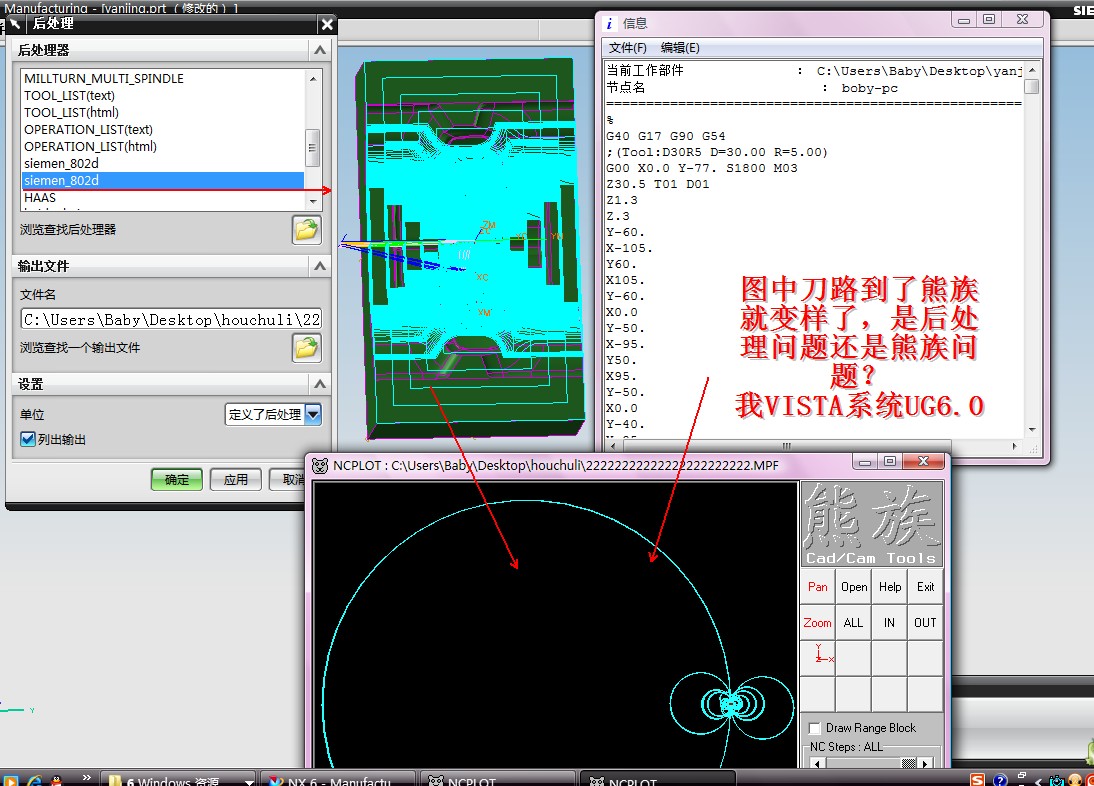Click IN to zoom into the plot

coord(890,622)
